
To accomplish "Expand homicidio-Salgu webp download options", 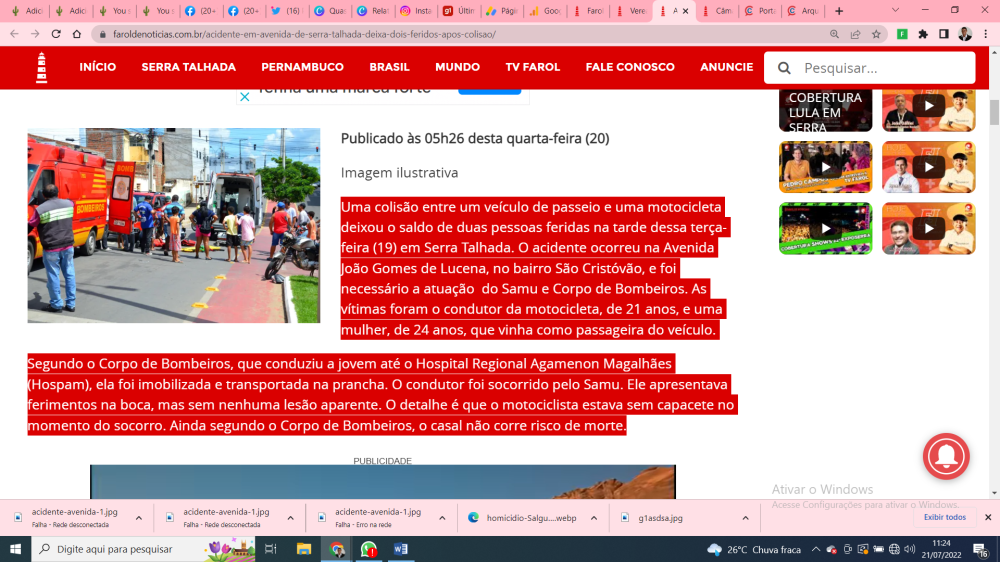I will pos(594,518).
